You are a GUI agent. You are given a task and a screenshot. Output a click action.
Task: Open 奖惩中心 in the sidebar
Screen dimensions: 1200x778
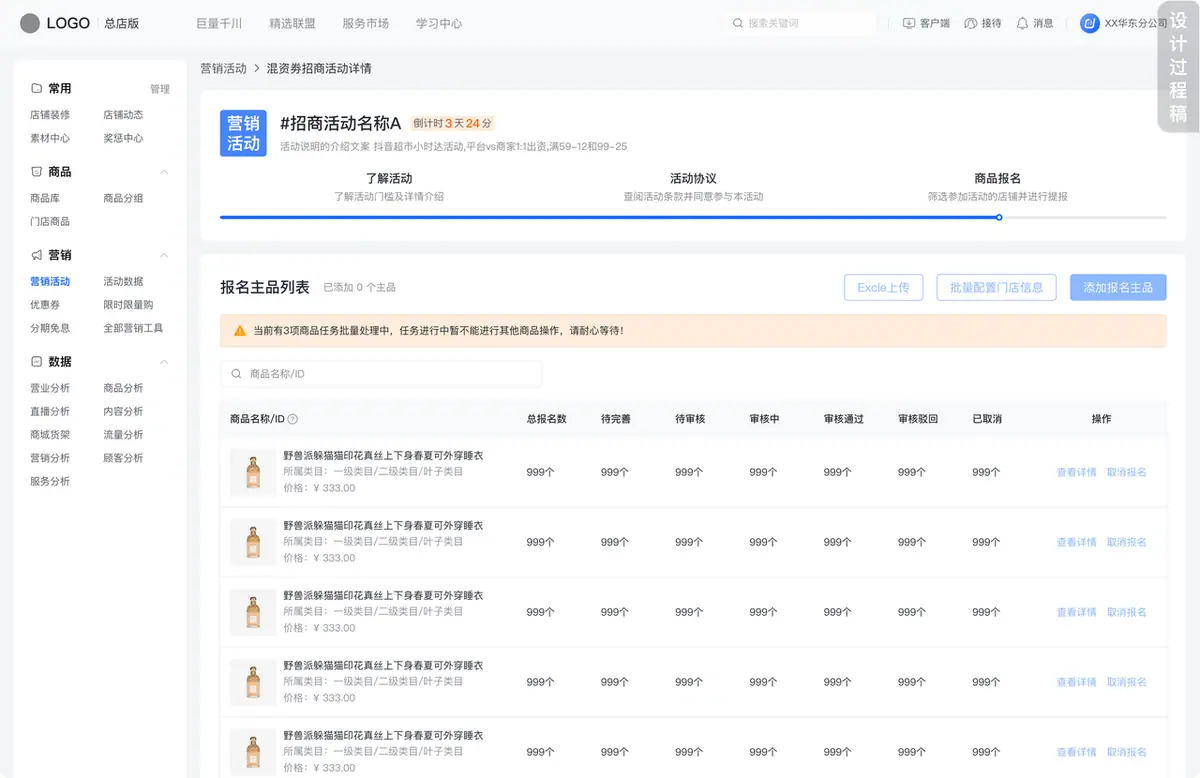tap(123, 138)
